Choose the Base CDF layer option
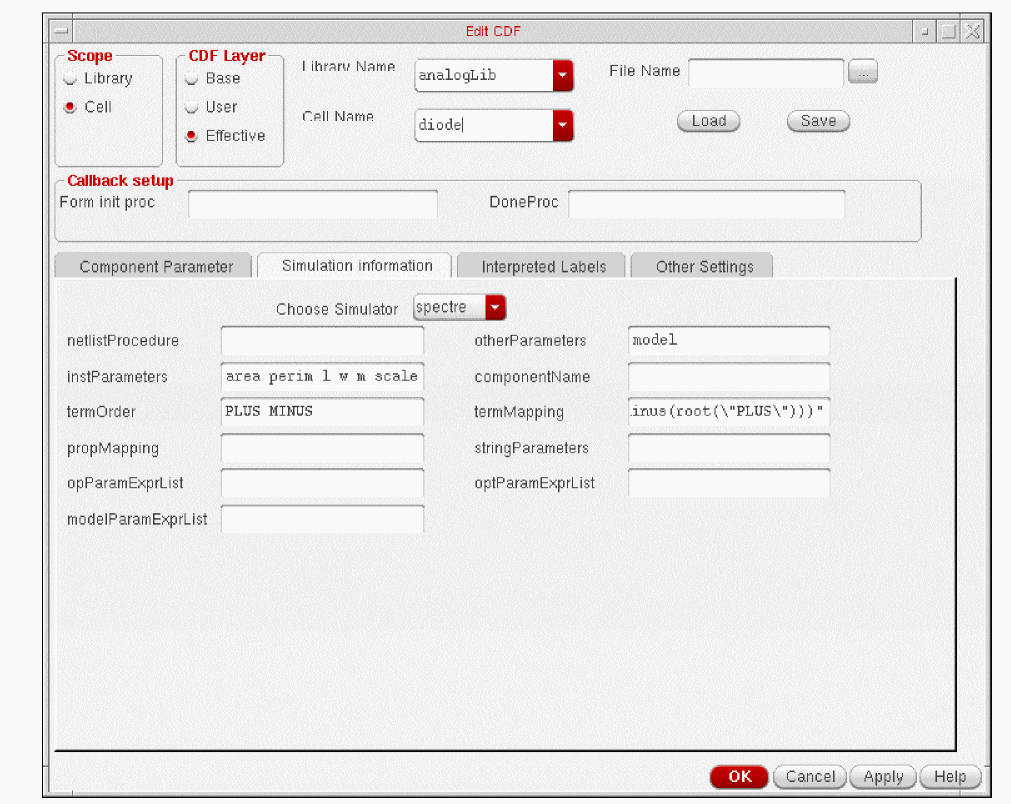This screenshot has height=804, width=1011. pyautogui.click(x=192, y=79)
